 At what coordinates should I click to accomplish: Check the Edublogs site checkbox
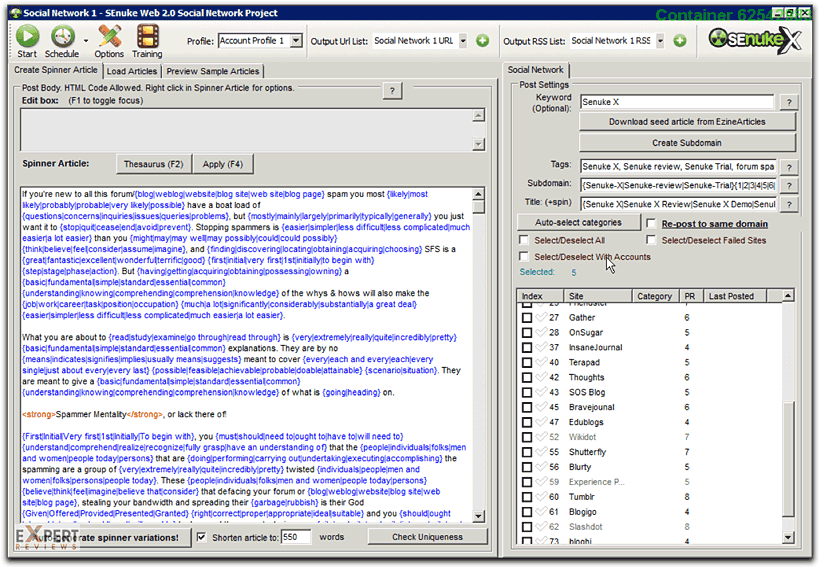click(527, 422)
